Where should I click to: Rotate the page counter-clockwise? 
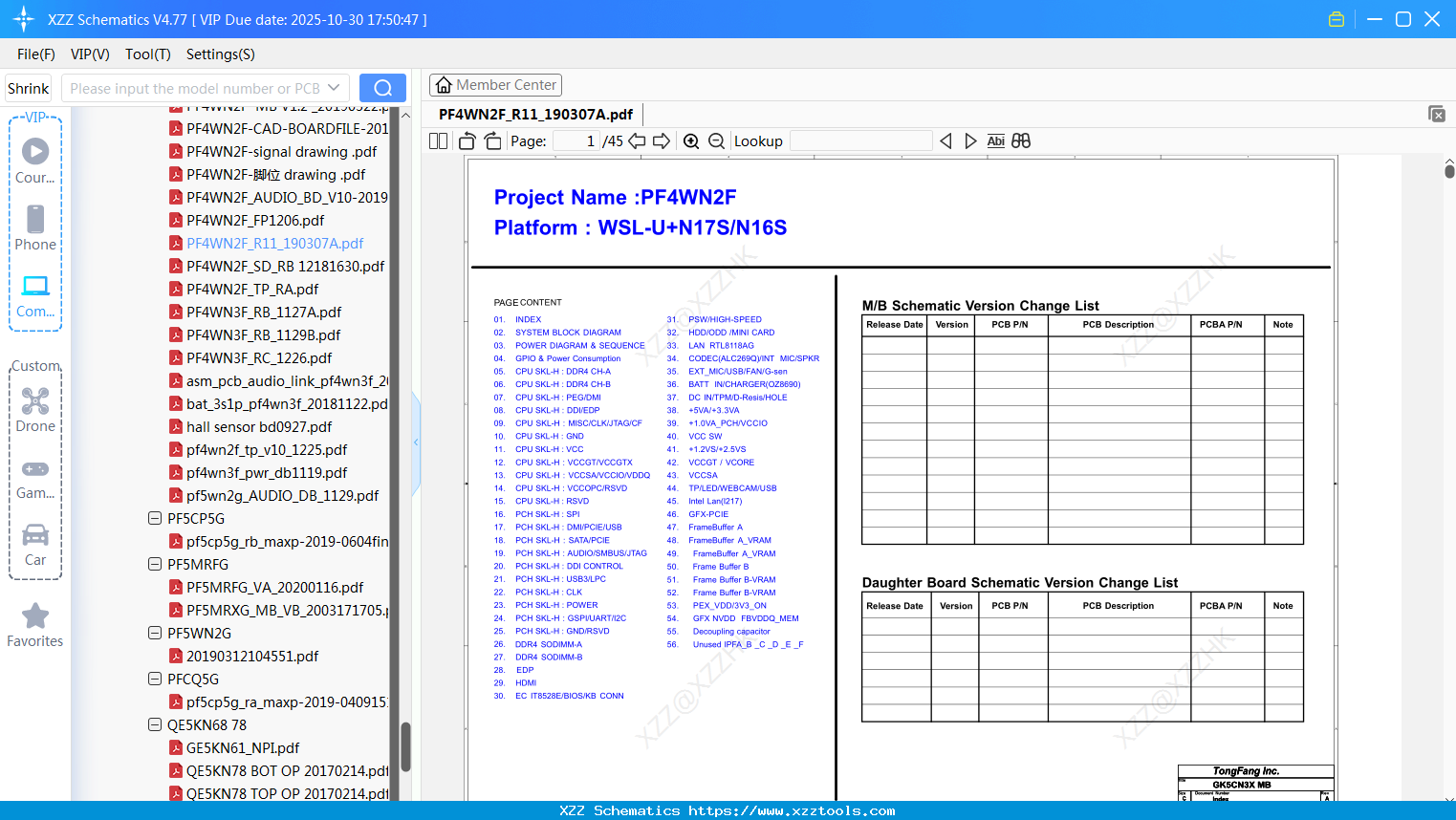[467, 141]
